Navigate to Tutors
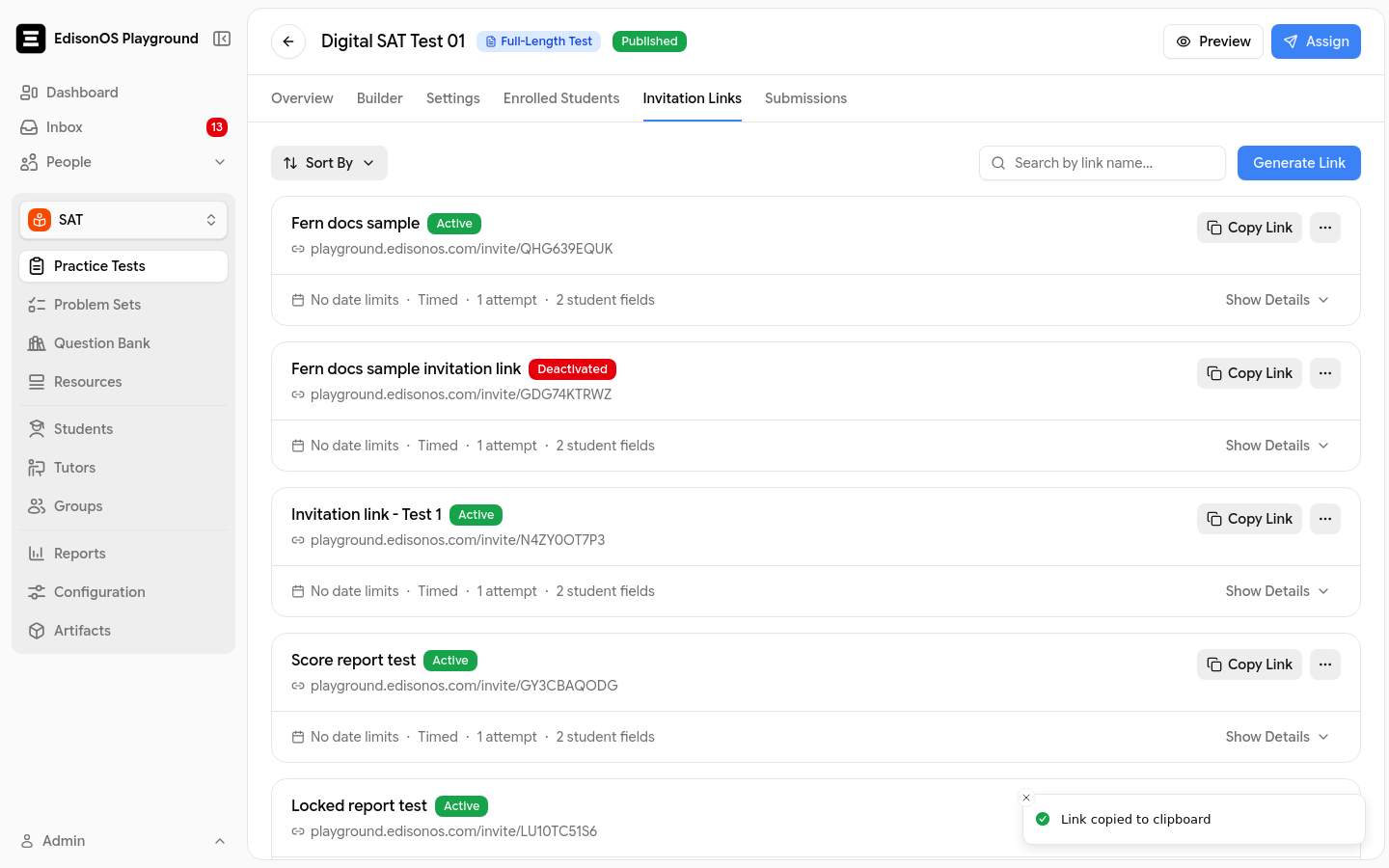The height and width of the screenshot is (868, 1389). [x=123, y=468]
